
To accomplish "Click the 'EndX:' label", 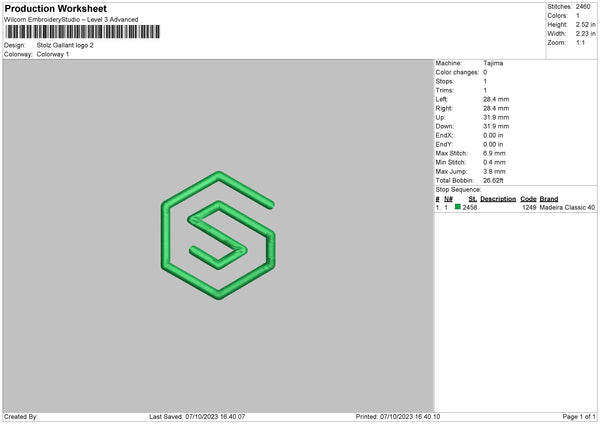I will coord(444,135).
